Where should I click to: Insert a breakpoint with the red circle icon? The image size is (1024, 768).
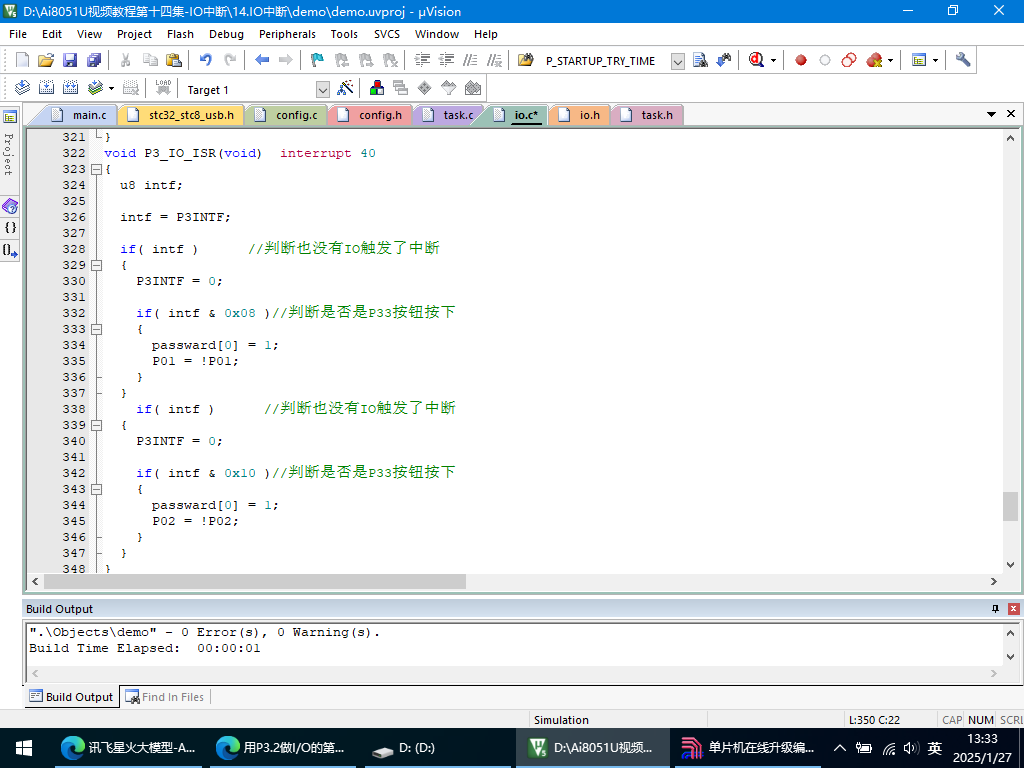tap(801, 60)
